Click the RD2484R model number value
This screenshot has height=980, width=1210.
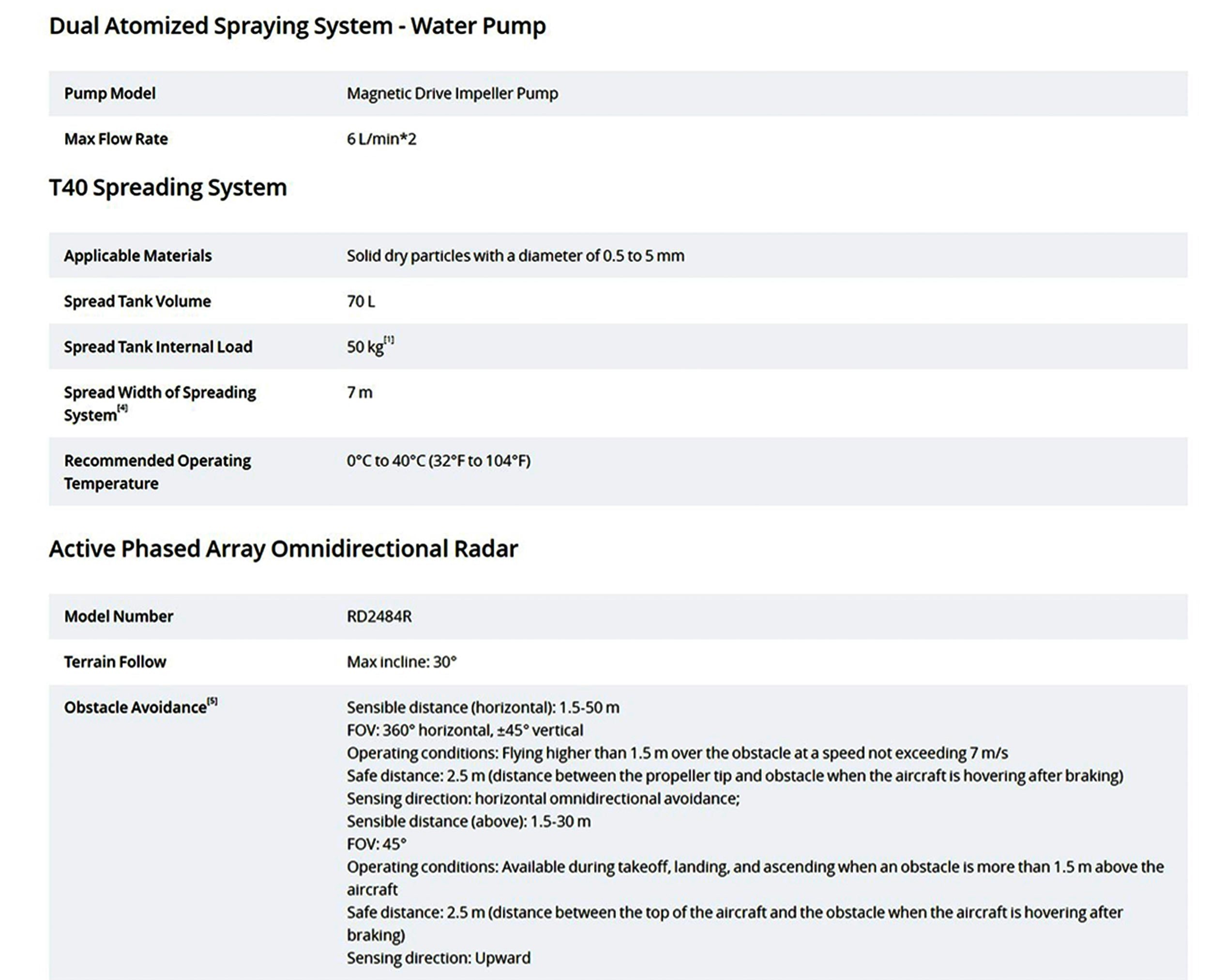coord(379,617)
